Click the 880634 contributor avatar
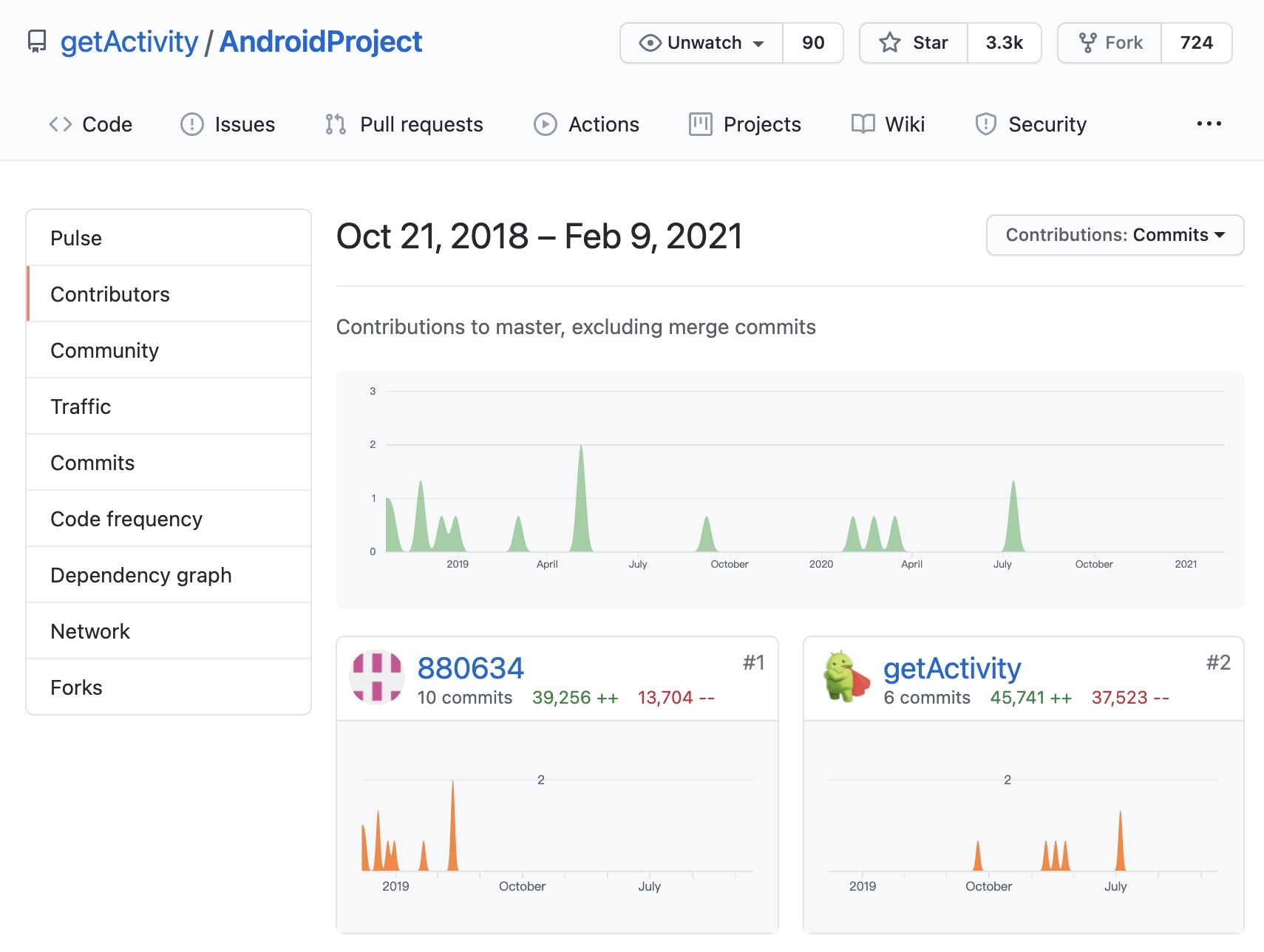The width and height of the screenshot is (1264, 952). [377, 676]
